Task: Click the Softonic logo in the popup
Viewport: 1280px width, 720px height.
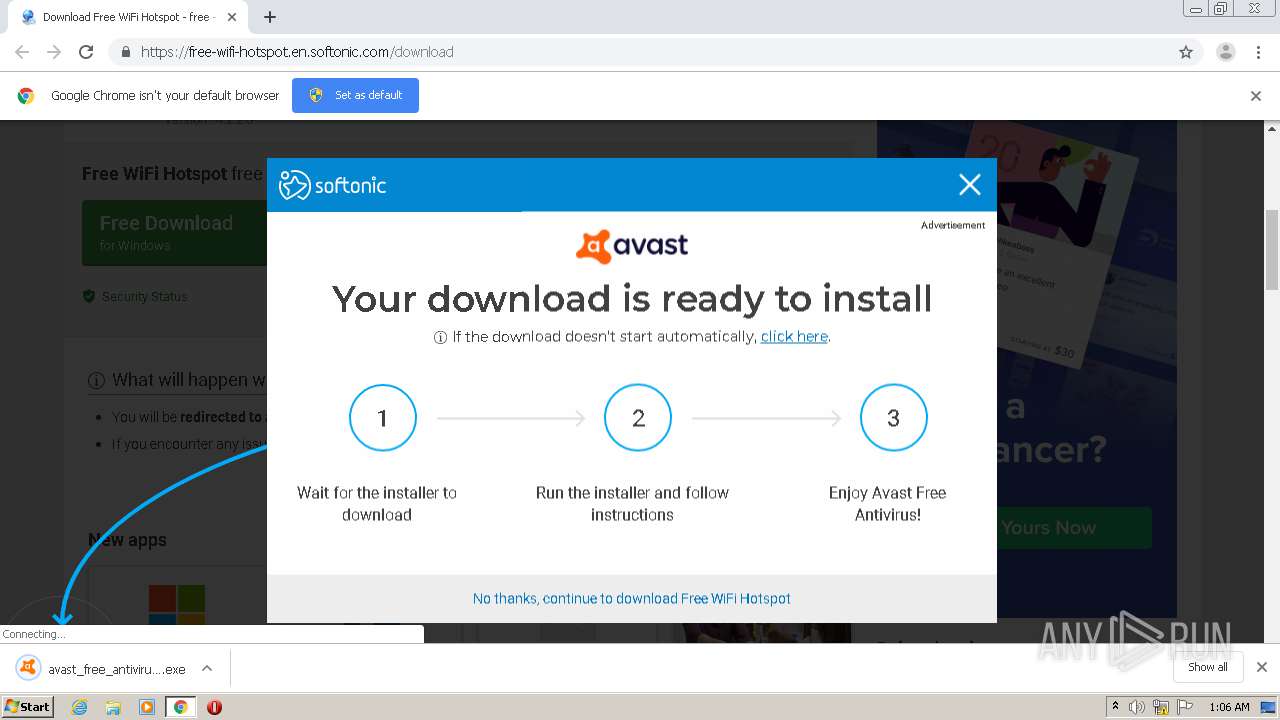Action: 332,185
